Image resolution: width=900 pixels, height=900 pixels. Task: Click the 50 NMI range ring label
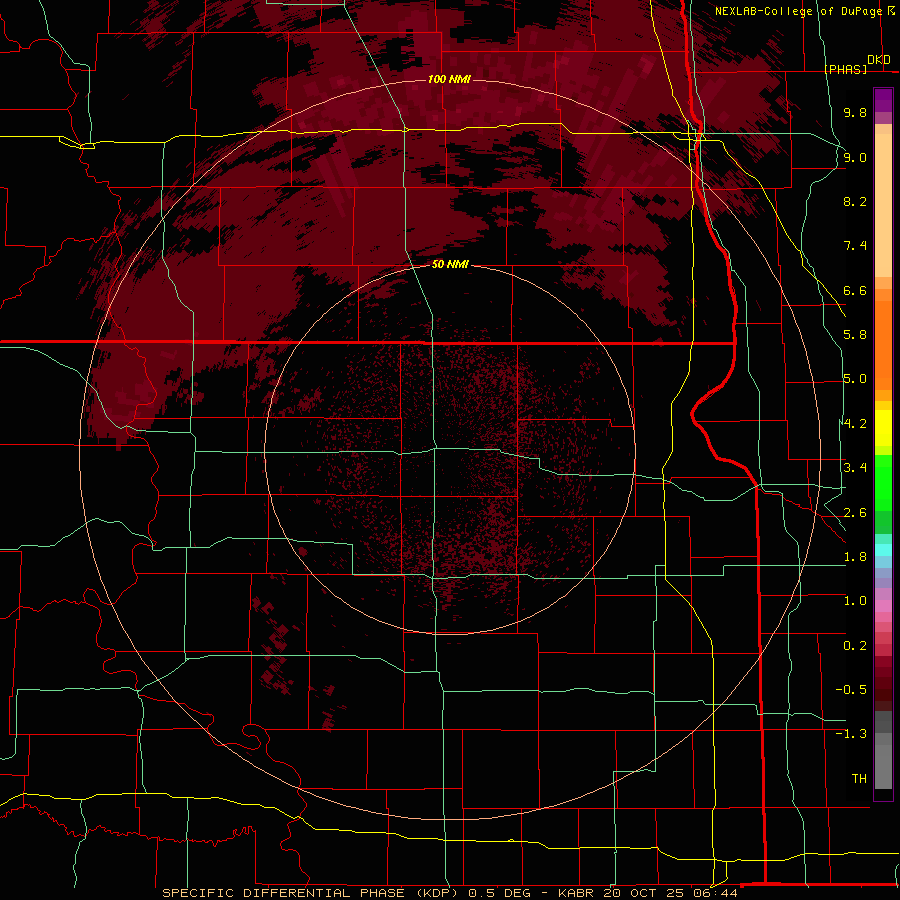(450, 264)
